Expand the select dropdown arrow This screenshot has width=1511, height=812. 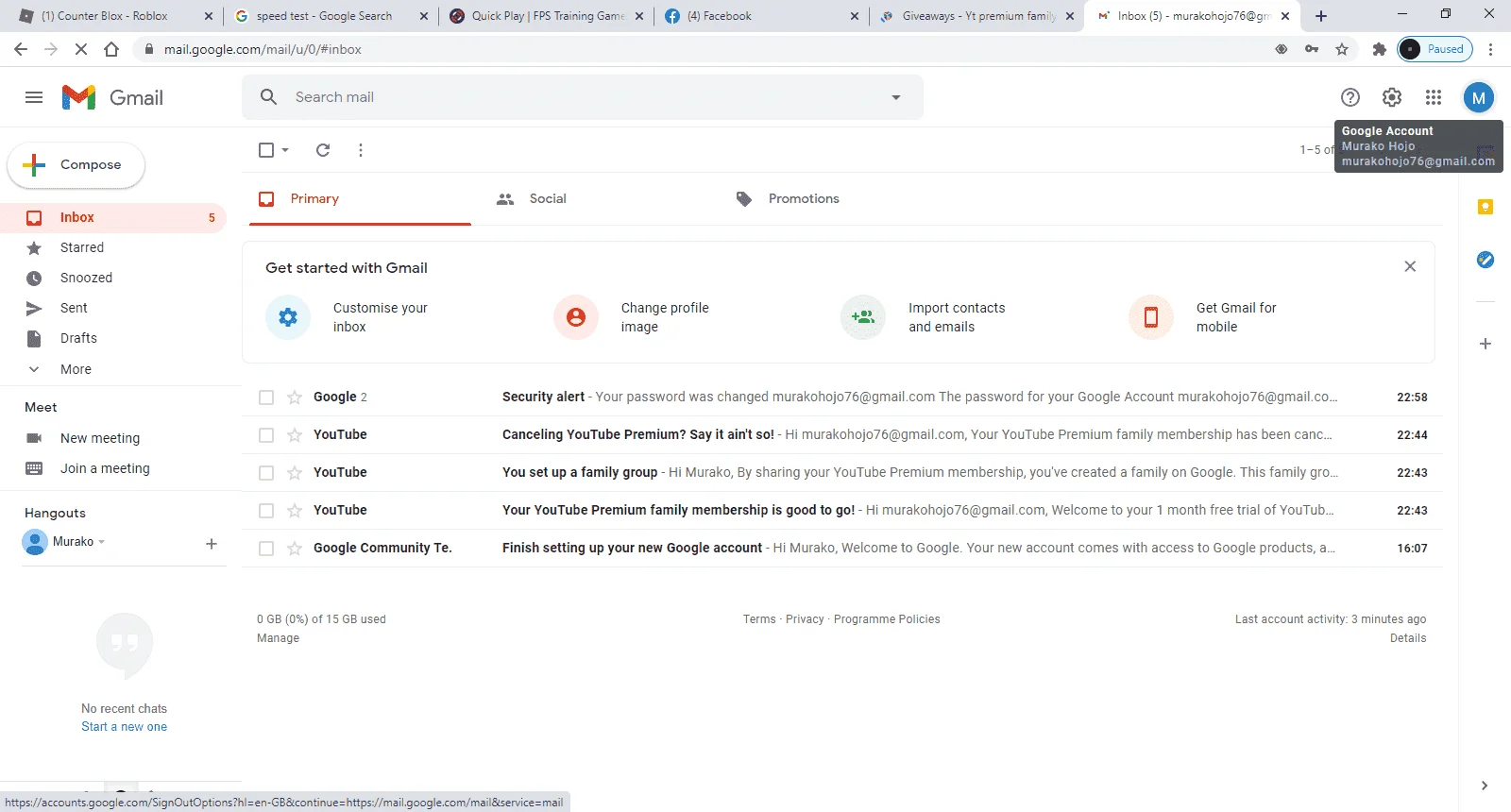click(x=285, y=150)
